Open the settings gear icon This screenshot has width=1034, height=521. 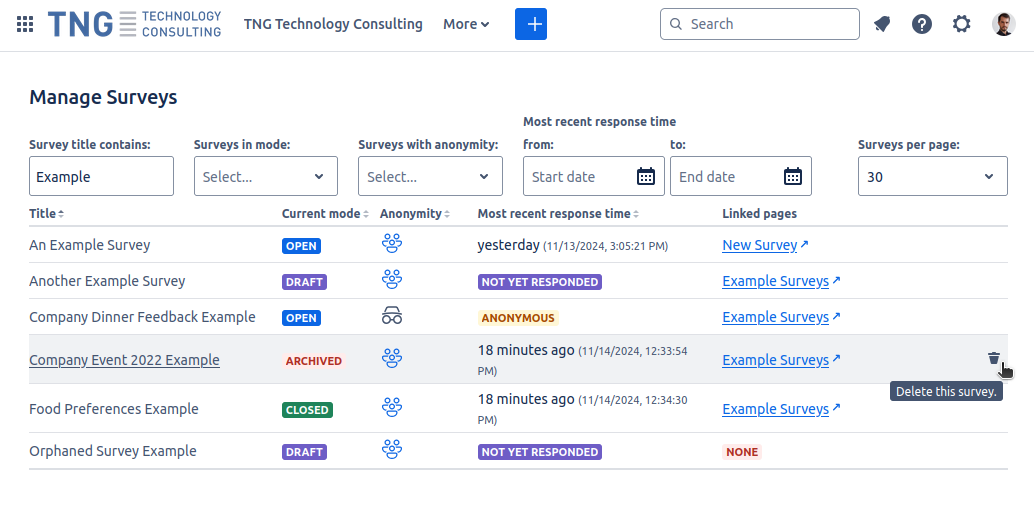[961, 24]
